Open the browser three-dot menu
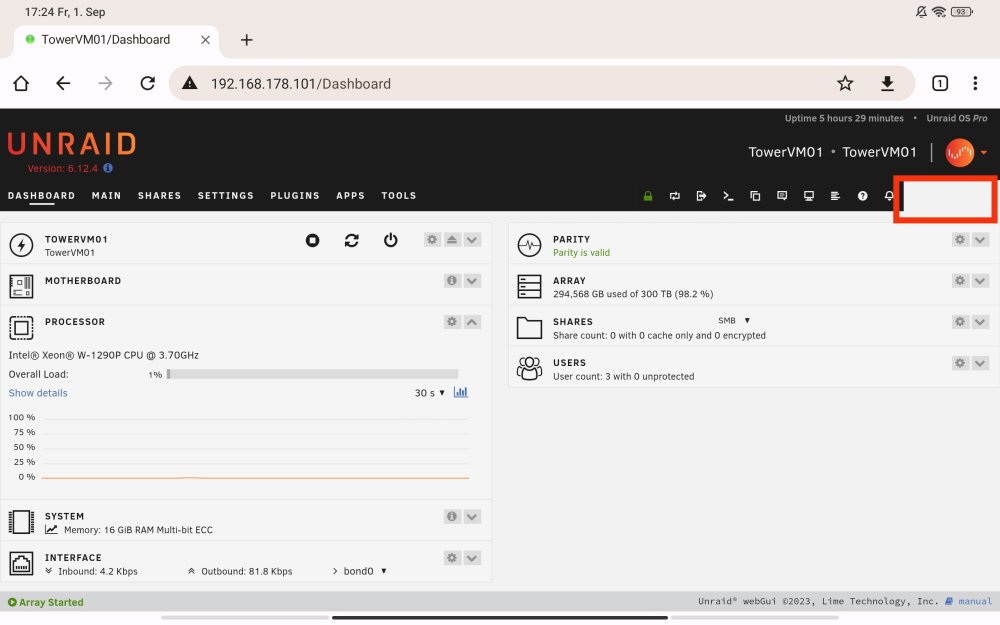The image size is (1000, 625). pos(975,84)
